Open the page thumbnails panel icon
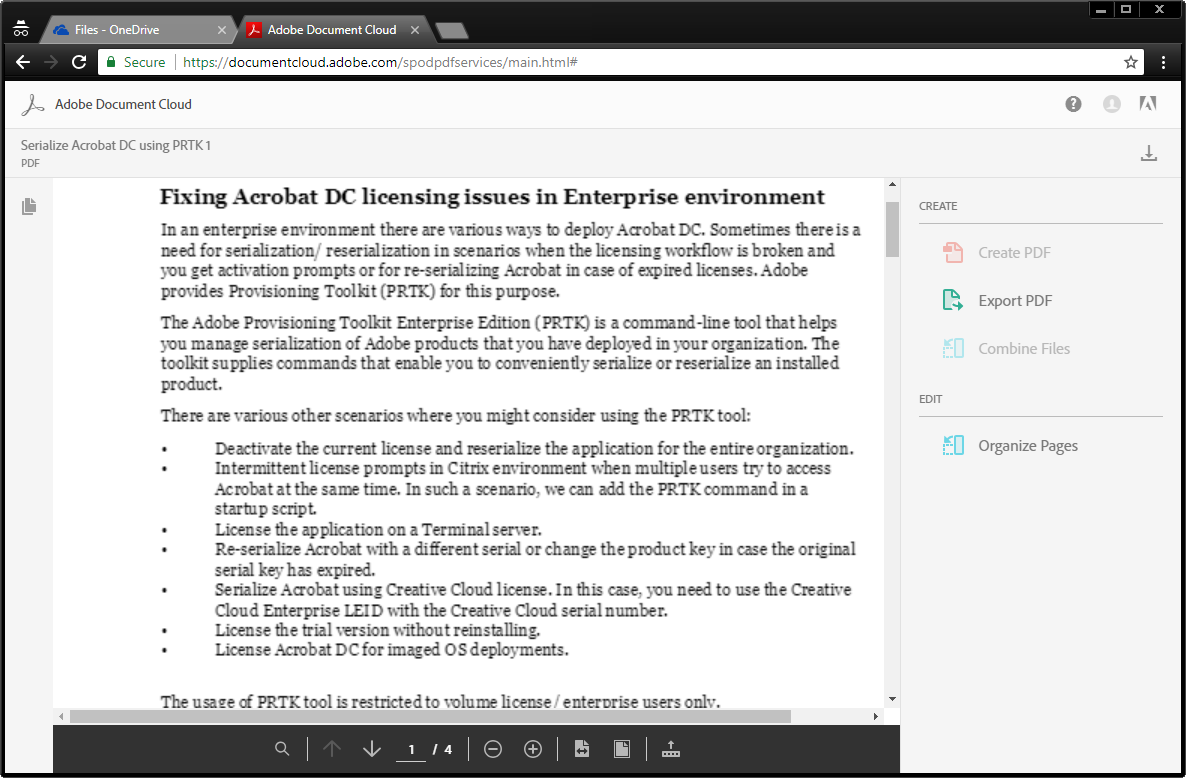This screenshot has width=1186, height=778. (29, 206)
